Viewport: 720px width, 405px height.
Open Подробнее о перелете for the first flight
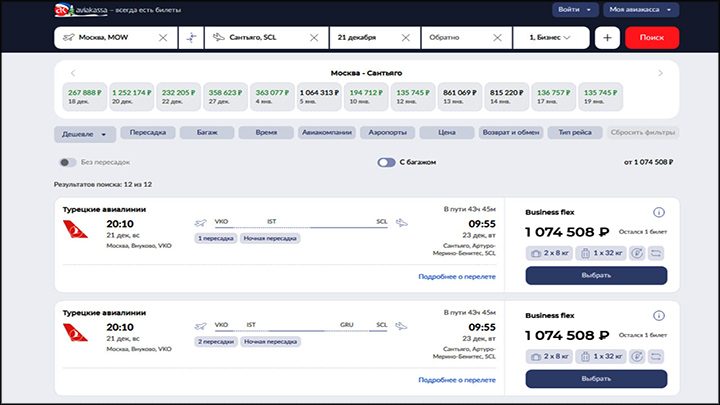[x=457, y=276]
